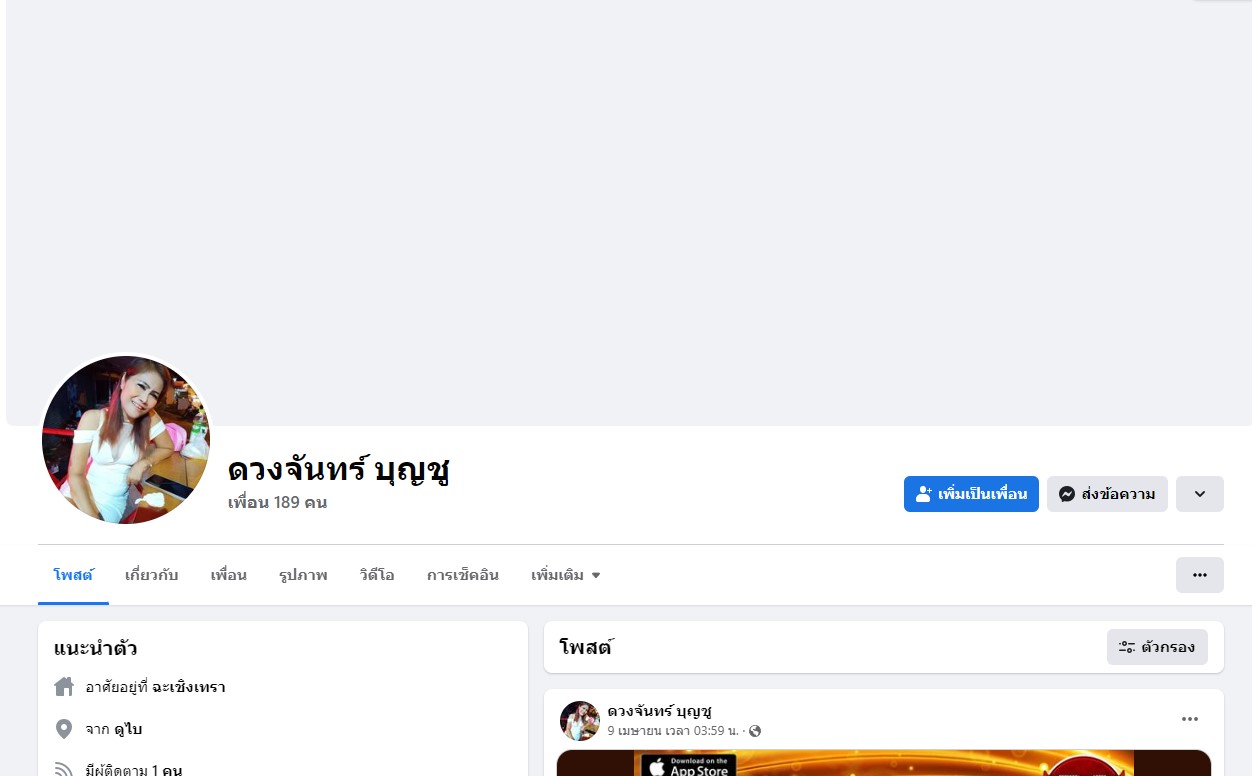Switch to the เกี่ยวกับ tab
The height and width of the screenshot is (776, 1252).
(x=152, y=575)
